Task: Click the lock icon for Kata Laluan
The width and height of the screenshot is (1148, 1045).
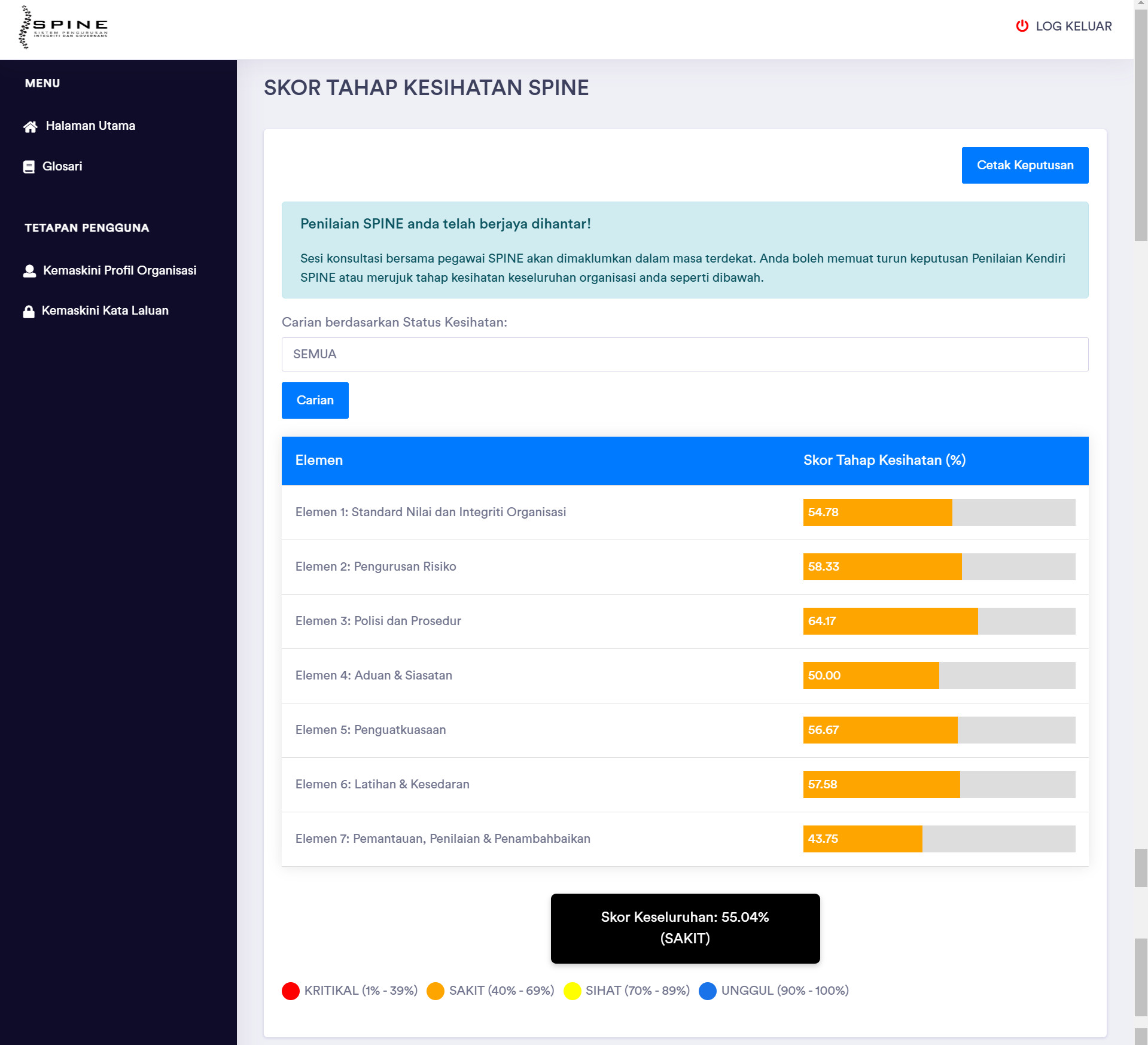Action: tap(29, 312)
